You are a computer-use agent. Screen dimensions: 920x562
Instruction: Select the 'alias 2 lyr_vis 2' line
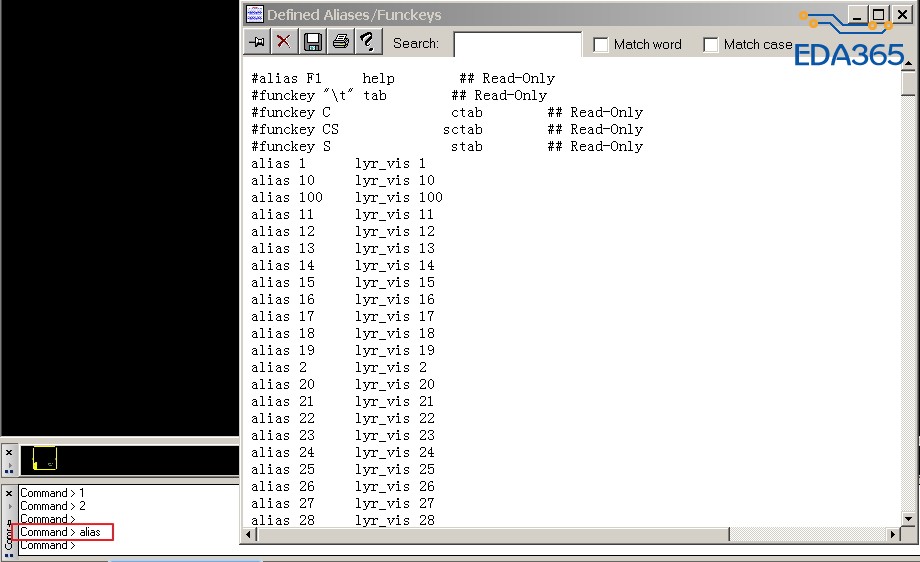[339, 368]
